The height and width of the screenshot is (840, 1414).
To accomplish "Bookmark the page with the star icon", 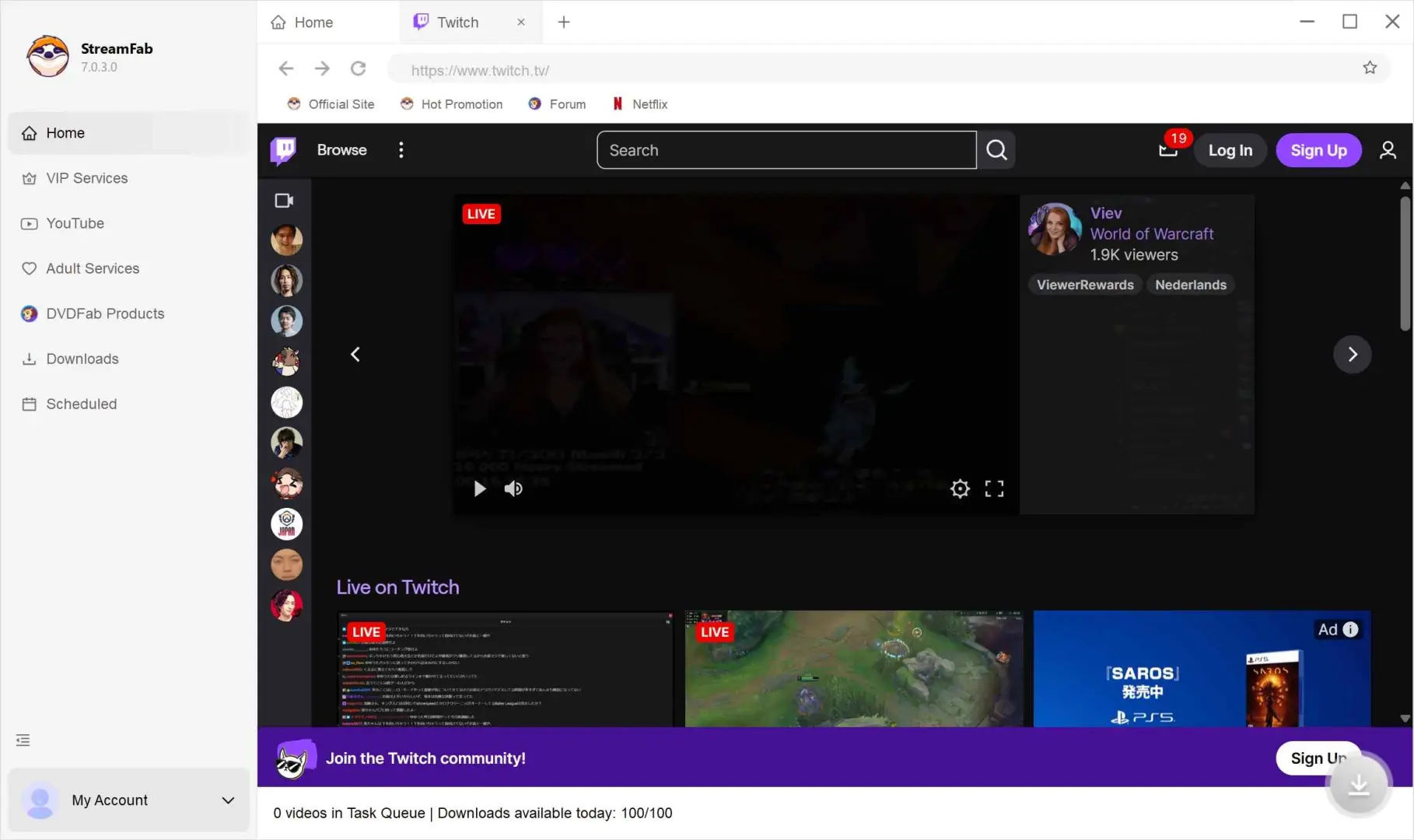I will (1370, 68).
